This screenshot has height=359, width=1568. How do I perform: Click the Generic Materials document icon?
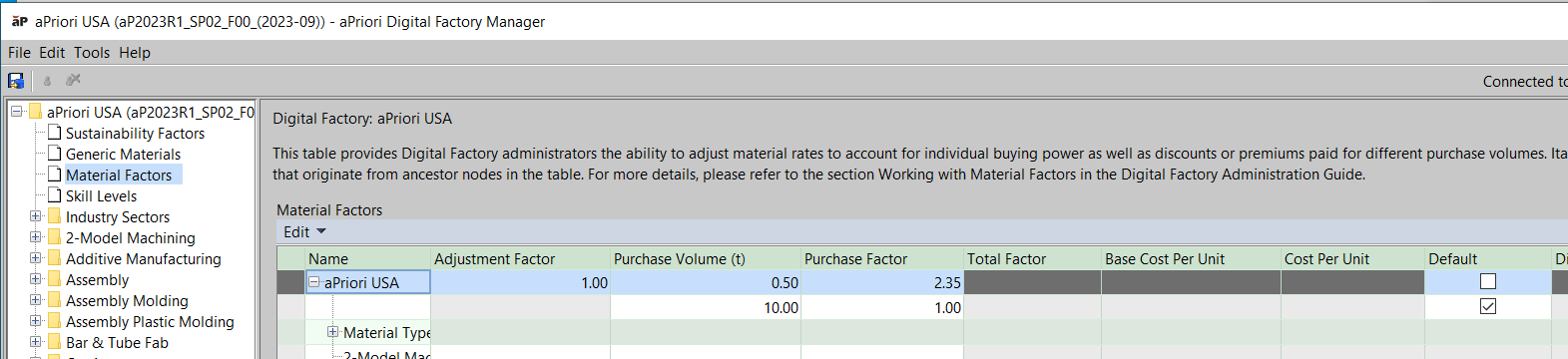tap(55, 154)
